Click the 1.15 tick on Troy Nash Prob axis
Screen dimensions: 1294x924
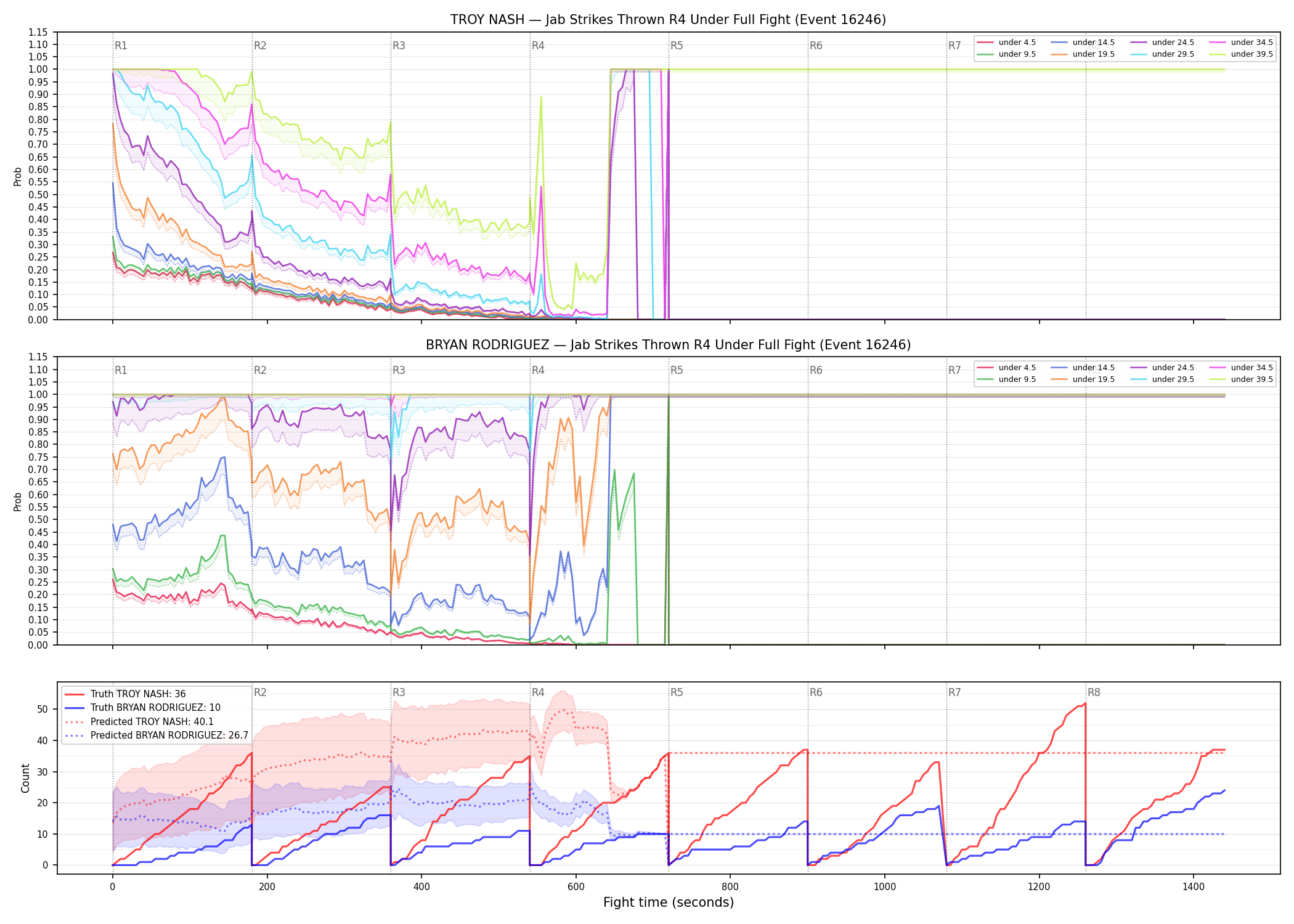click(38, 32)
